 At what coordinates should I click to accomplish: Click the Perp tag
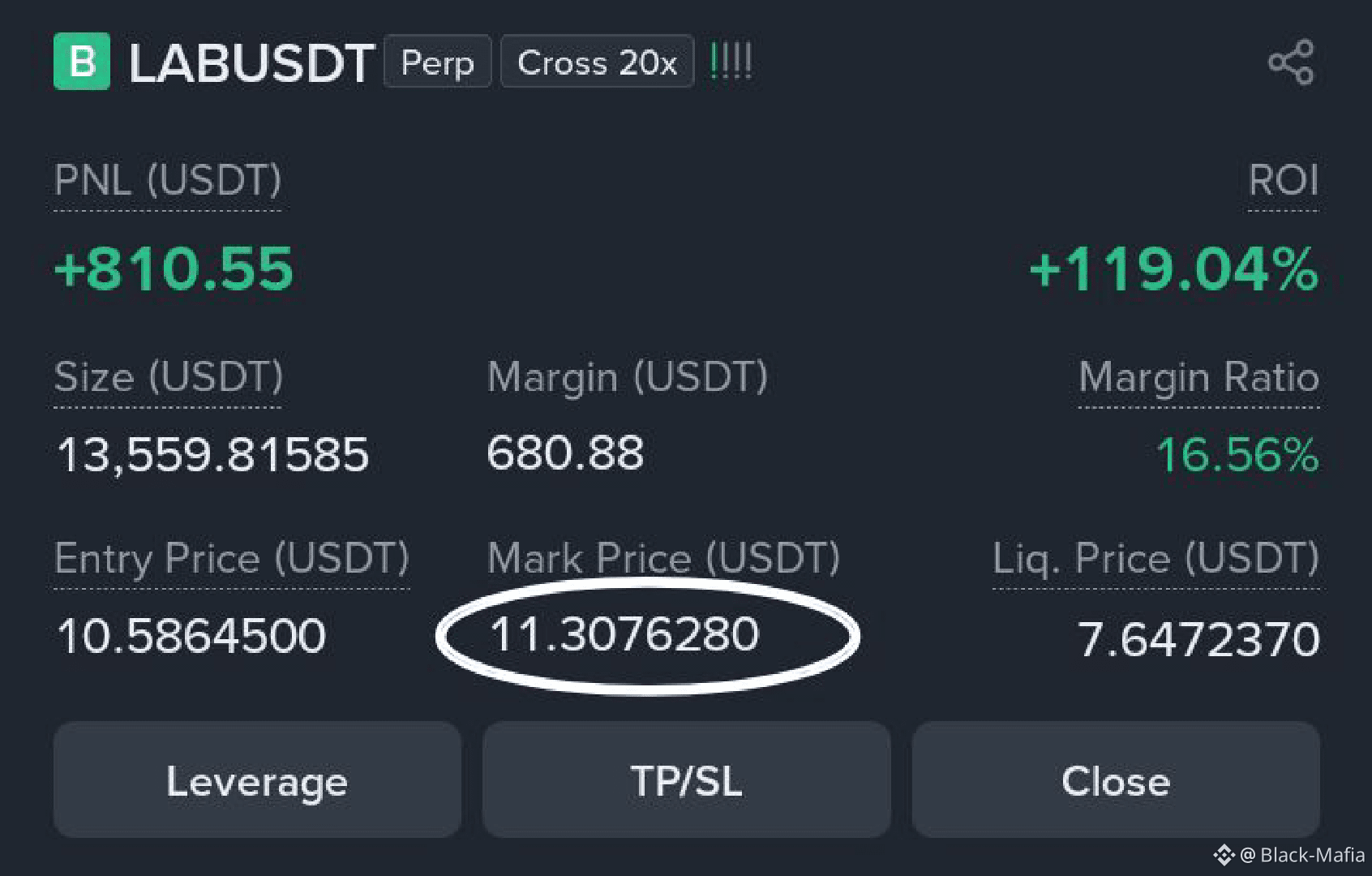(438, 62)
